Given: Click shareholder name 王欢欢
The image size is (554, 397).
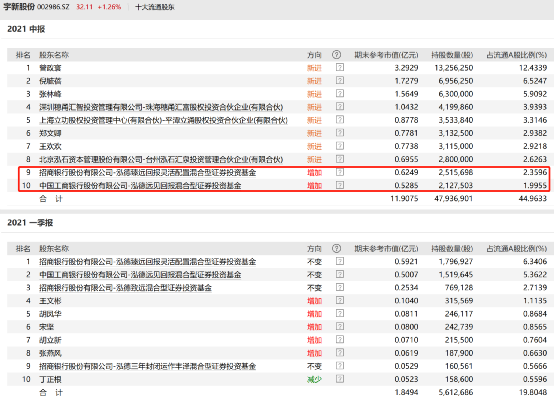Looking at the screenshot, I should click(x=50, y=146).
